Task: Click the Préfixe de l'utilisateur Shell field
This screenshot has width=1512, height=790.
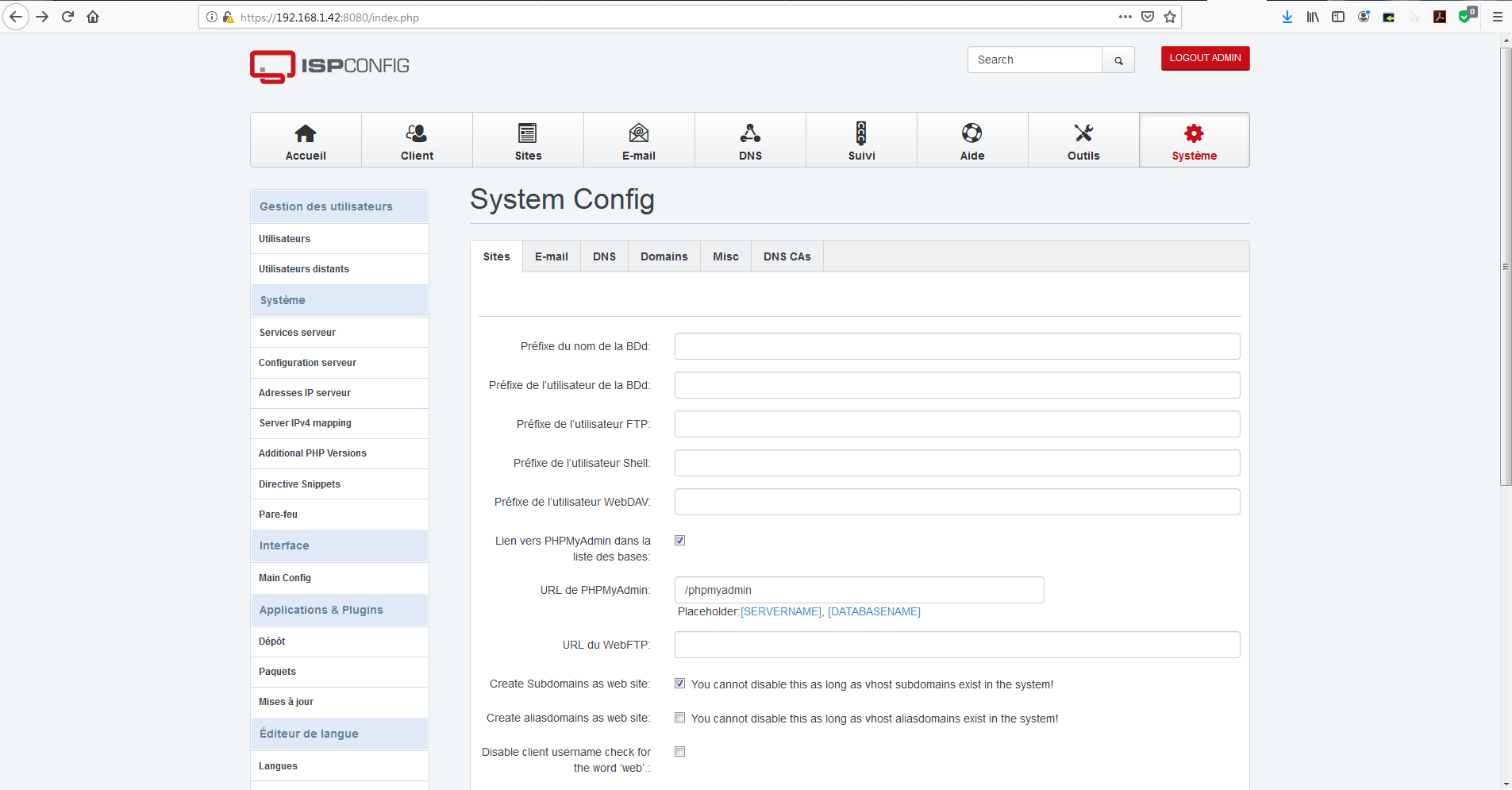Action: (957, 463)
